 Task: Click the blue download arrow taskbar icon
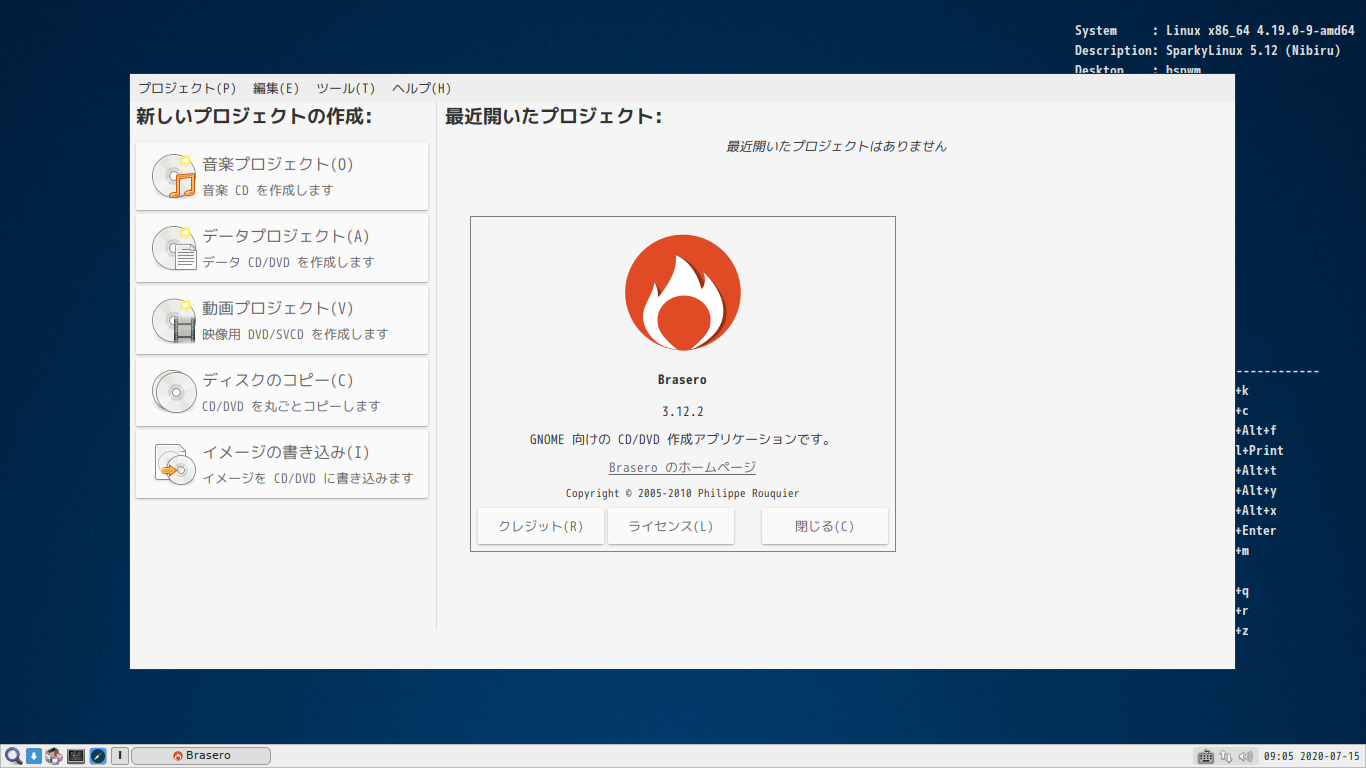point(34,756)
